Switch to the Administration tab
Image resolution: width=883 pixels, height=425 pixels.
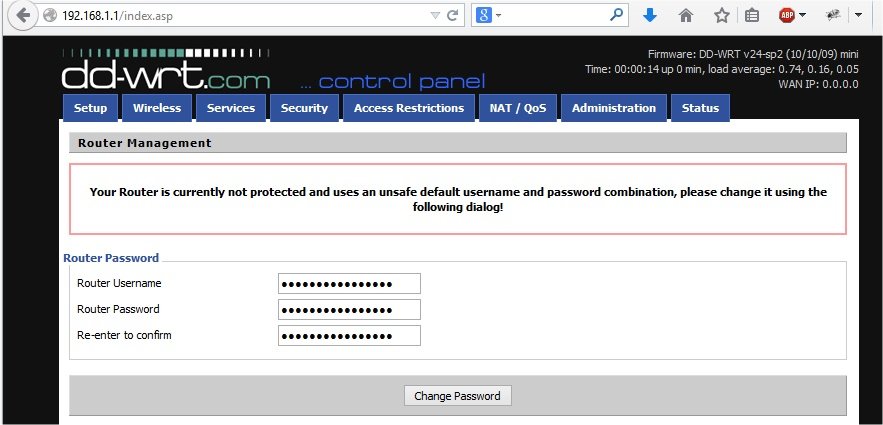(614, 108)
